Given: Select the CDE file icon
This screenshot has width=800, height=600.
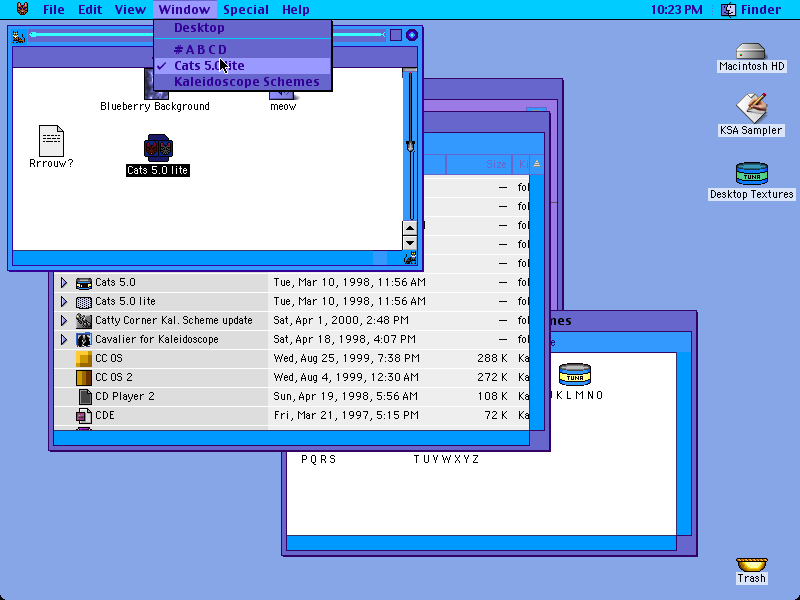Looking at the screenshot, I should 84,416.
